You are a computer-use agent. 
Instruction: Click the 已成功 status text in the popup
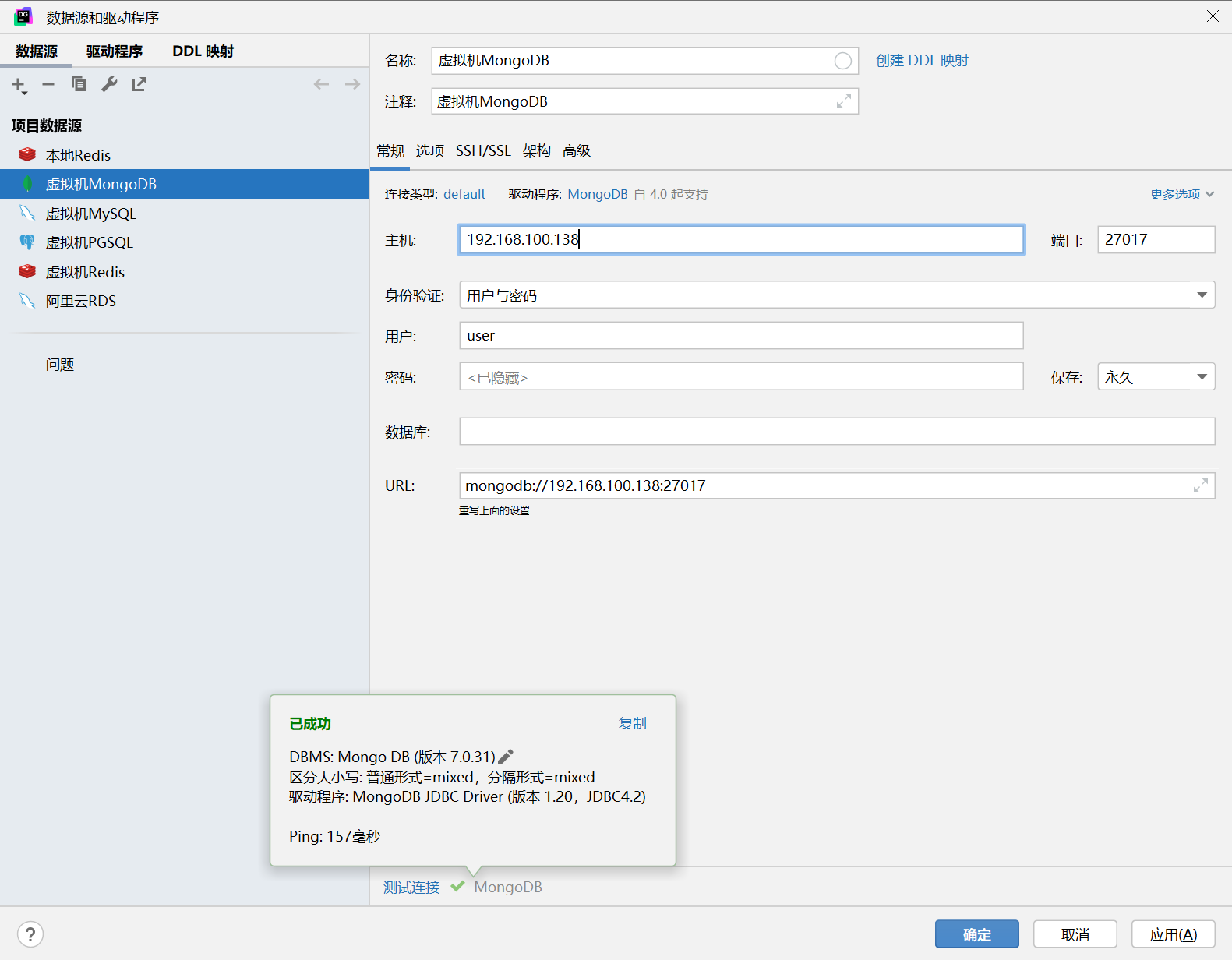click(310, 724)
